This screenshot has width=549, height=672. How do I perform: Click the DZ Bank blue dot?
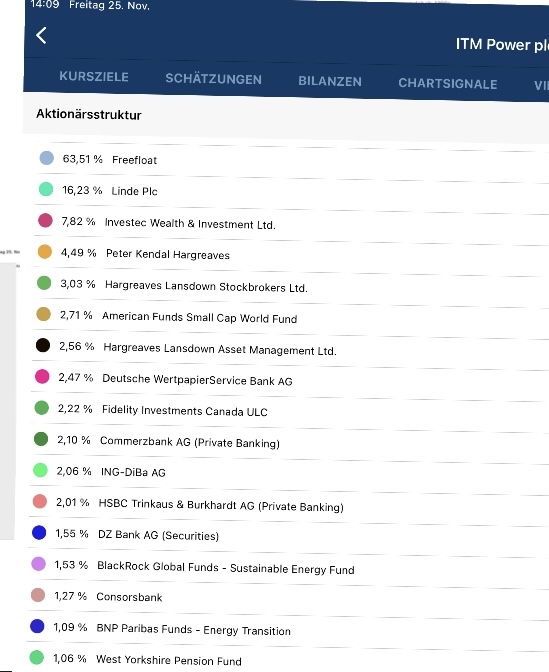coord(39,533)
